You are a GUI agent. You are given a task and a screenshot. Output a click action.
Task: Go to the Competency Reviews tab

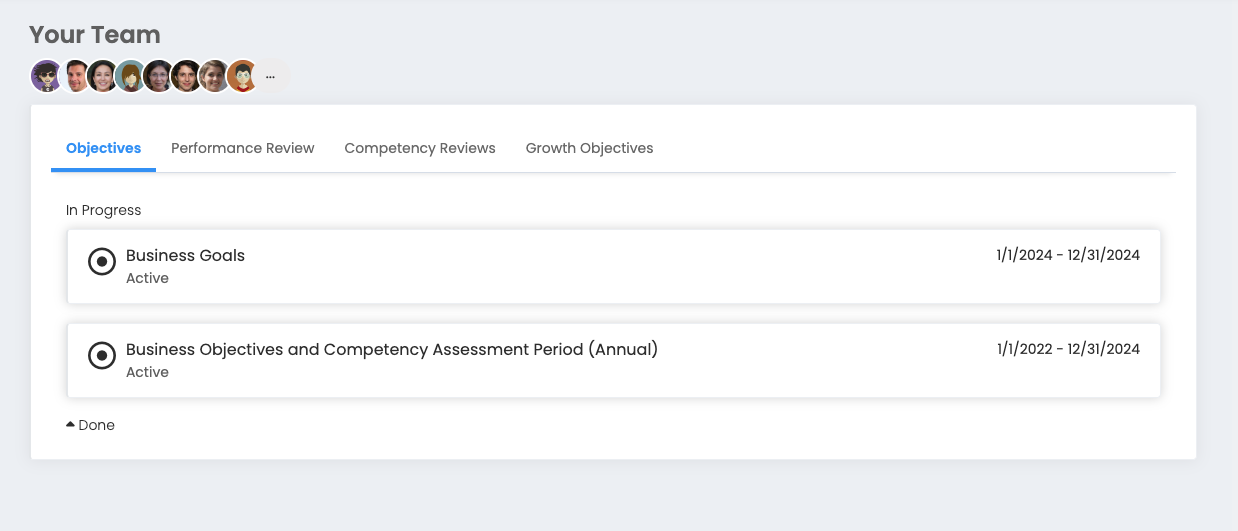(x=420, y=148)
